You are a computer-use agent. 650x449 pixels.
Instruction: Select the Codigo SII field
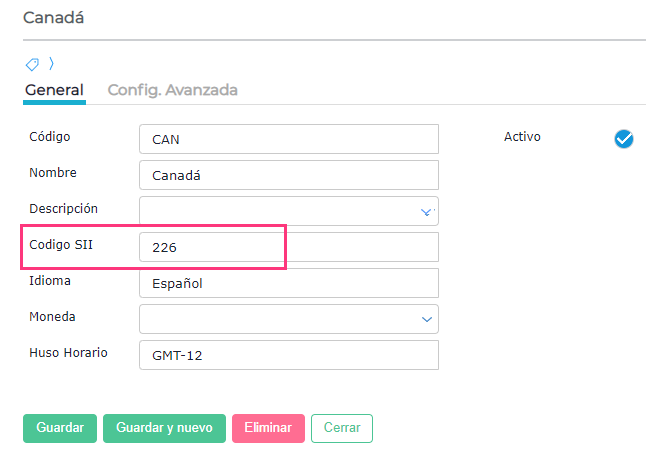tap(288, 247)
